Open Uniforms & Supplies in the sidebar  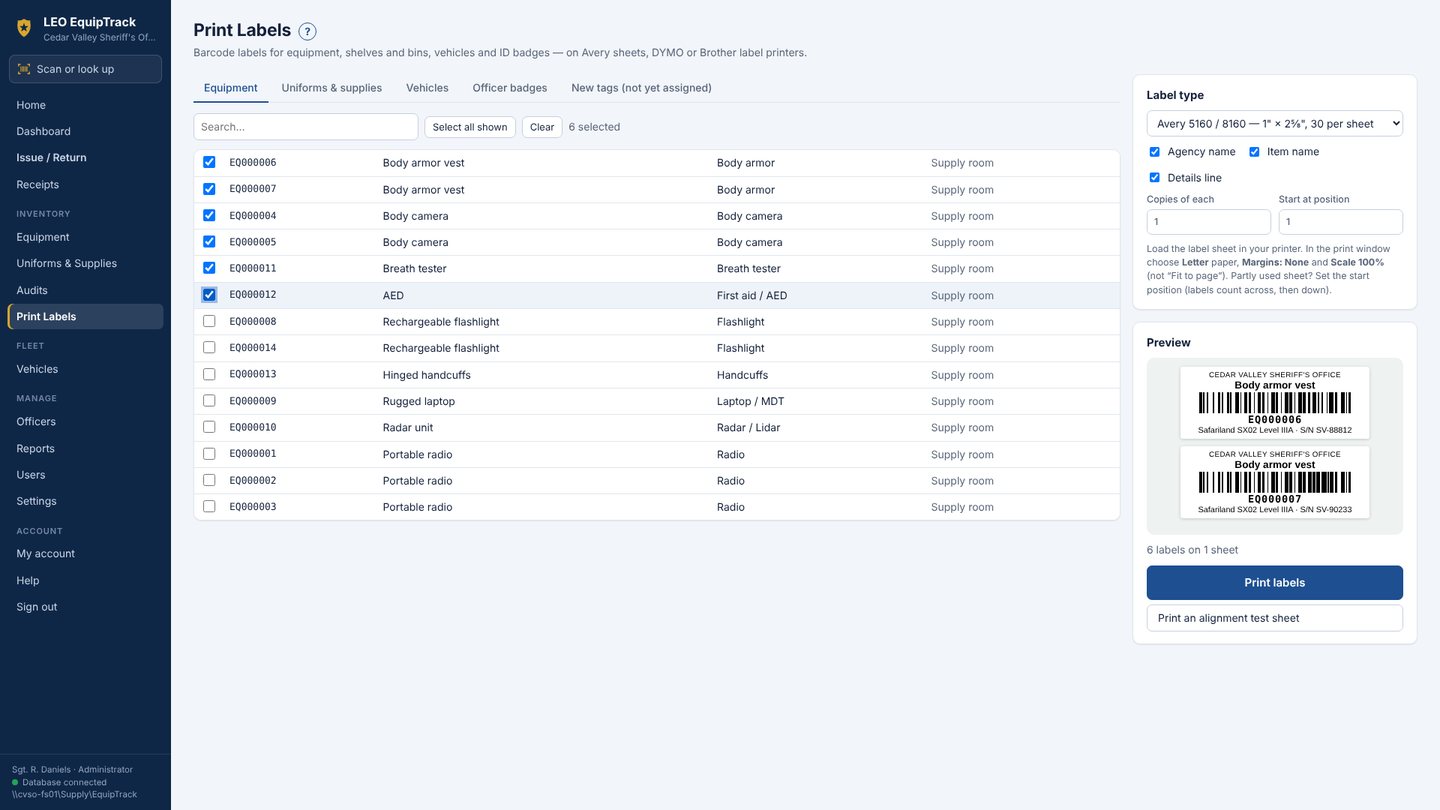(85, 263)
